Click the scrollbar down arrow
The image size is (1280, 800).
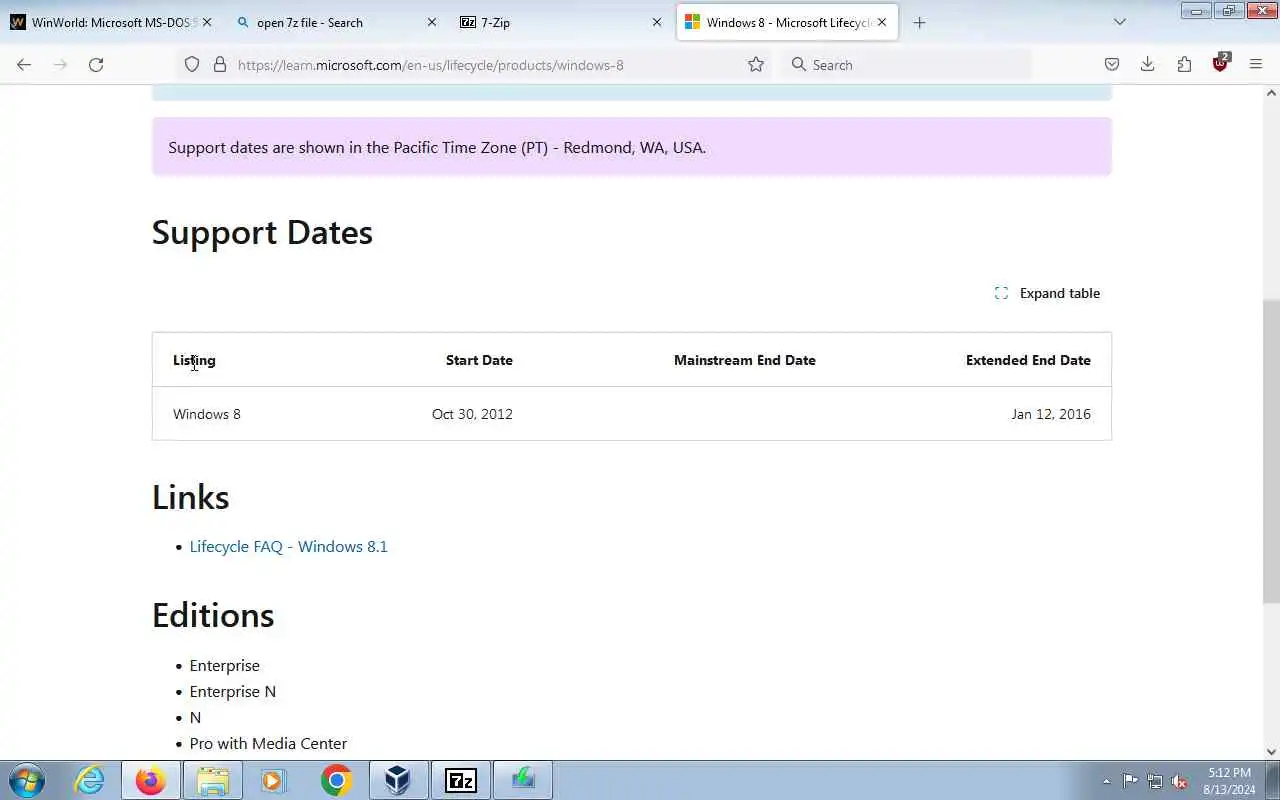click(x=1271, y=752)
